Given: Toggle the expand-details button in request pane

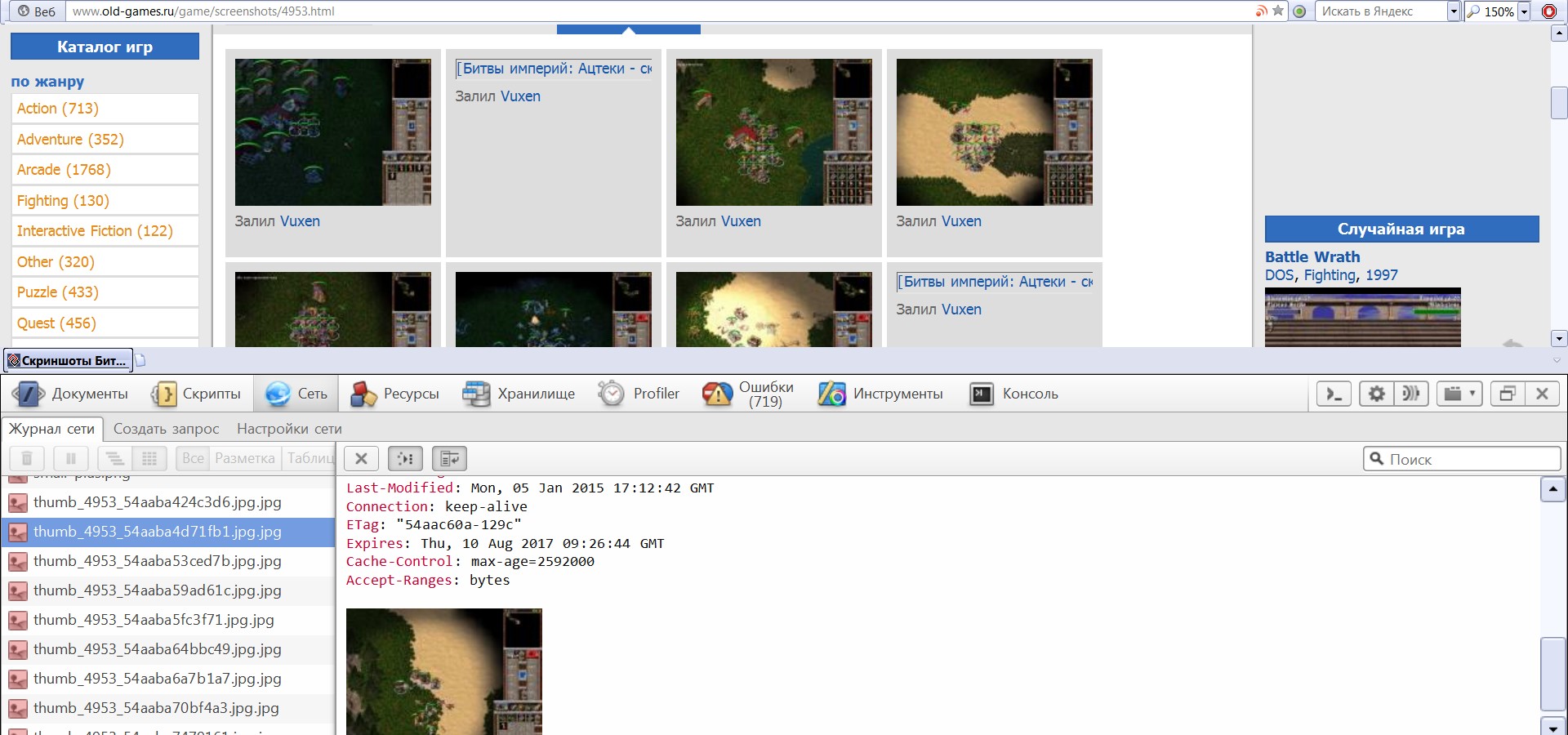Looking at the screenshot, I should (x=405, y=459).
